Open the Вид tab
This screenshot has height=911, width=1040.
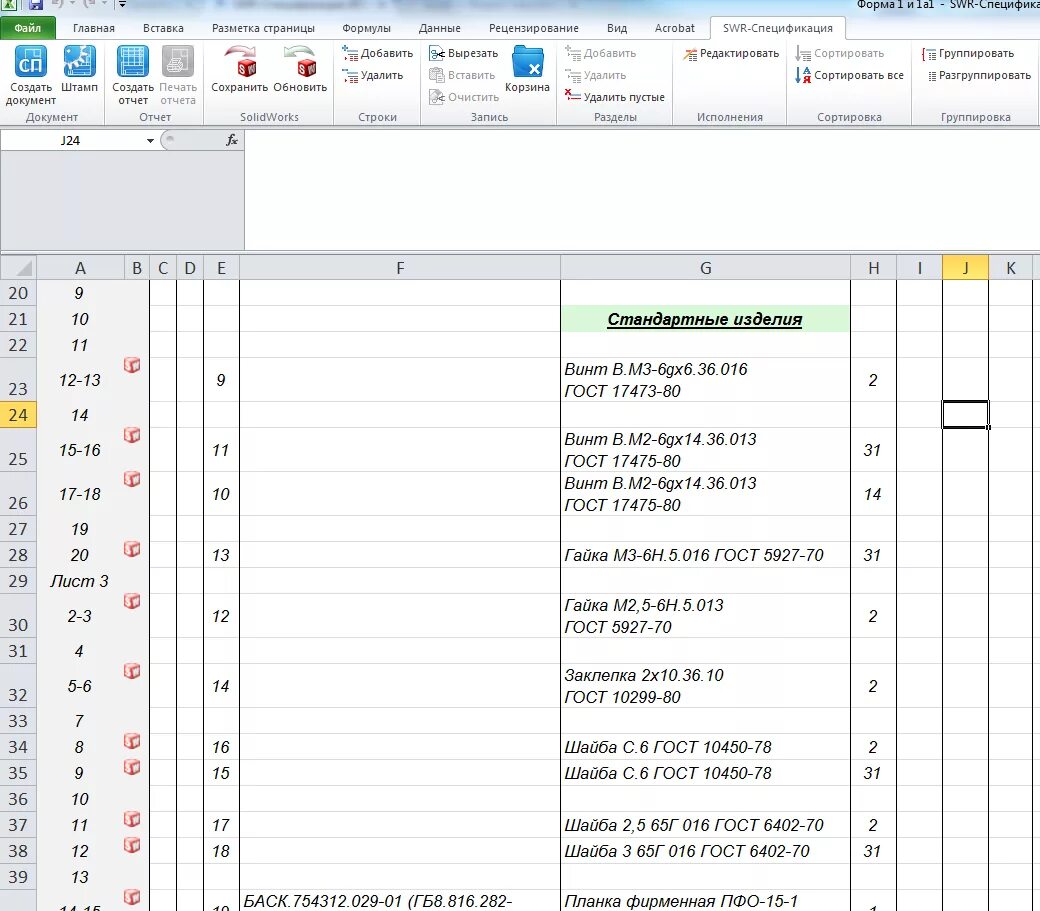(617, 28)
